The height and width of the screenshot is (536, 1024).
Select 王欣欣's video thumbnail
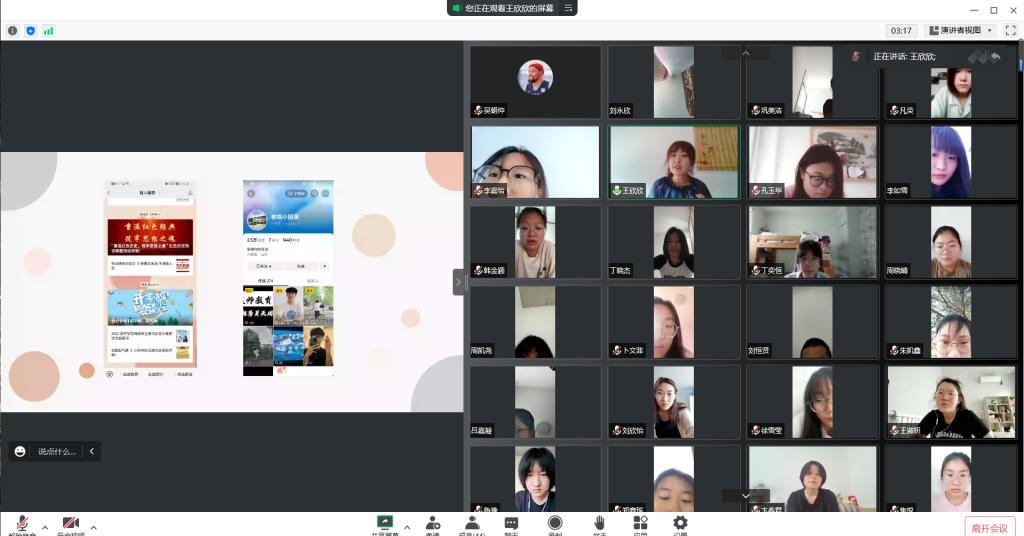[x=674, y=162]
